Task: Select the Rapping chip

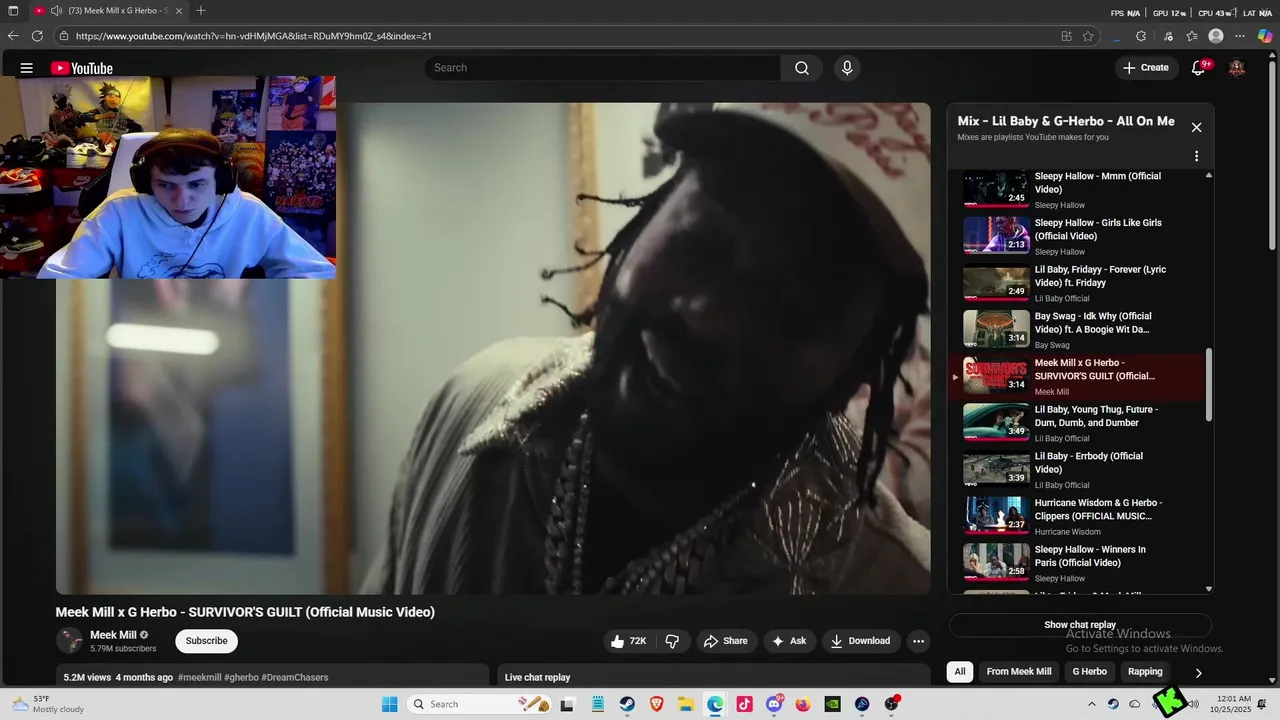Action: tap(1145, 672)
